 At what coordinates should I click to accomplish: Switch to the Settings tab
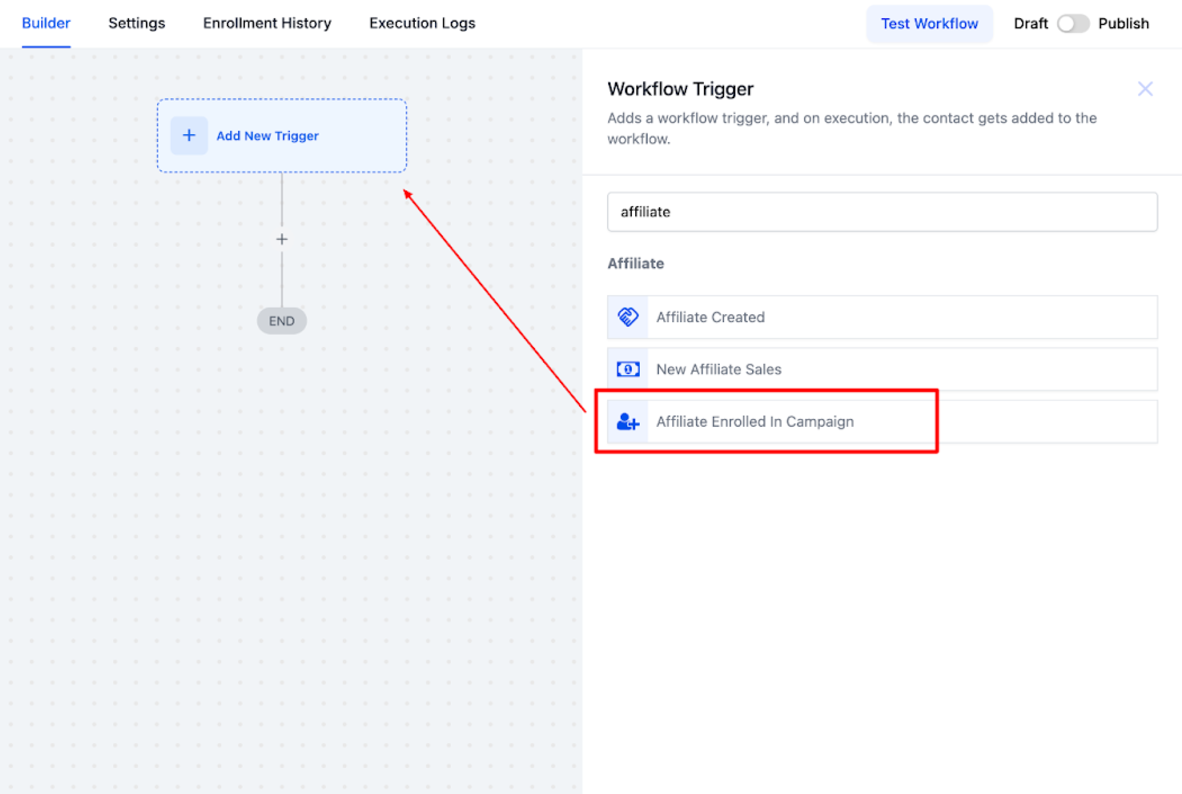pos(137,23)
